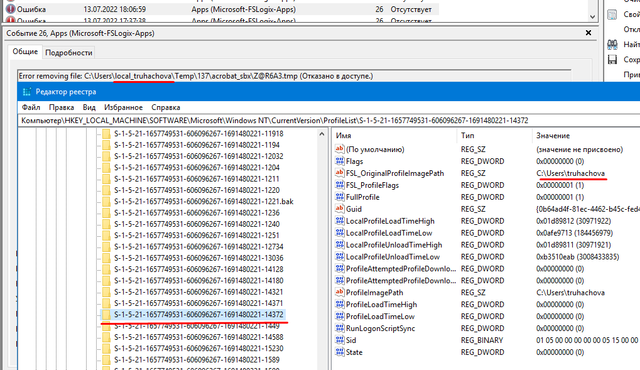Click the ProfileImagePath string icon
This screenshot has width=640, height=370.
point(340,292)
